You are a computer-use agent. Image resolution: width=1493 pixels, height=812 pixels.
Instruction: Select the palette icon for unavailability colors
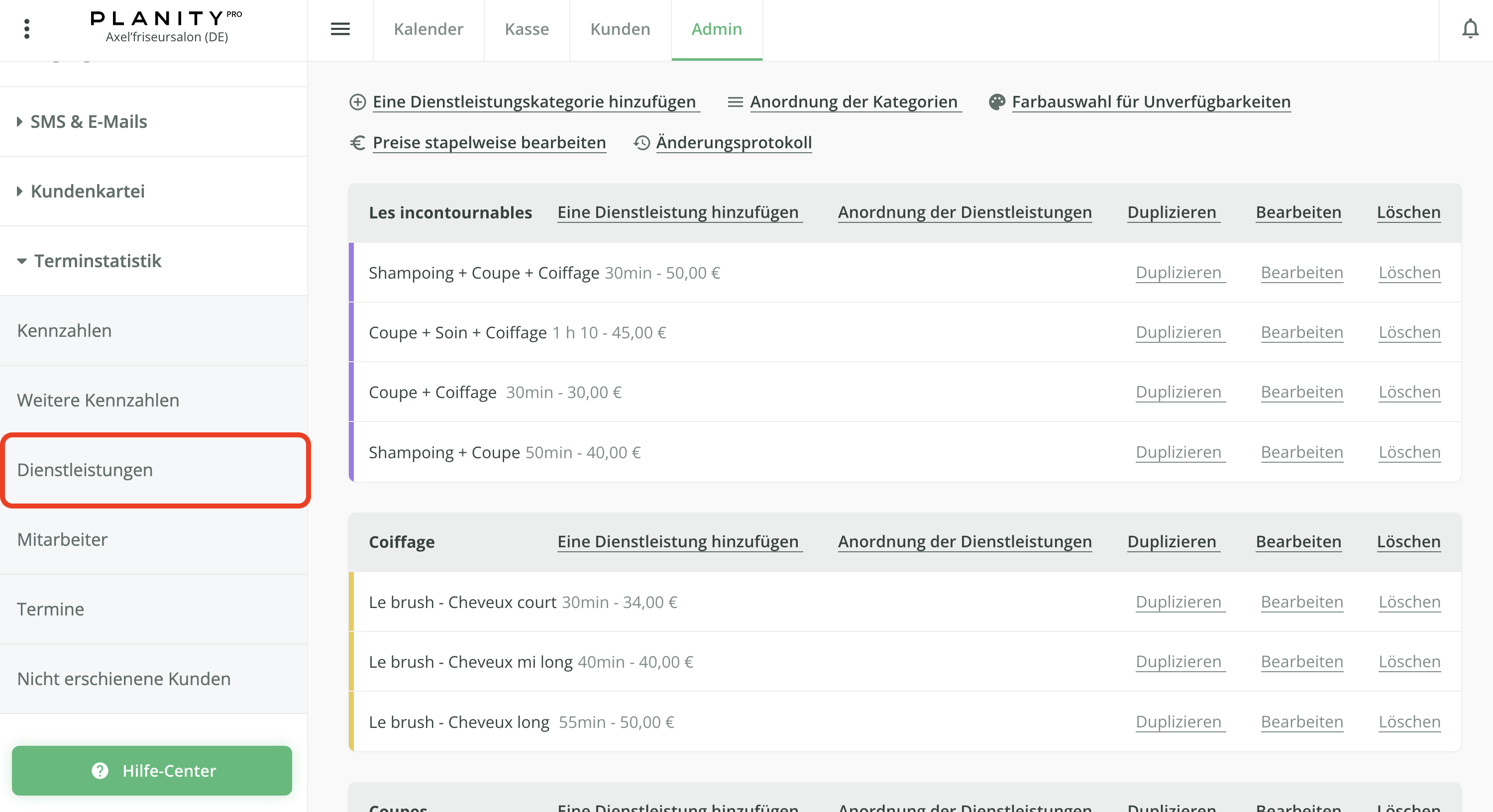(x=996, y=101)
